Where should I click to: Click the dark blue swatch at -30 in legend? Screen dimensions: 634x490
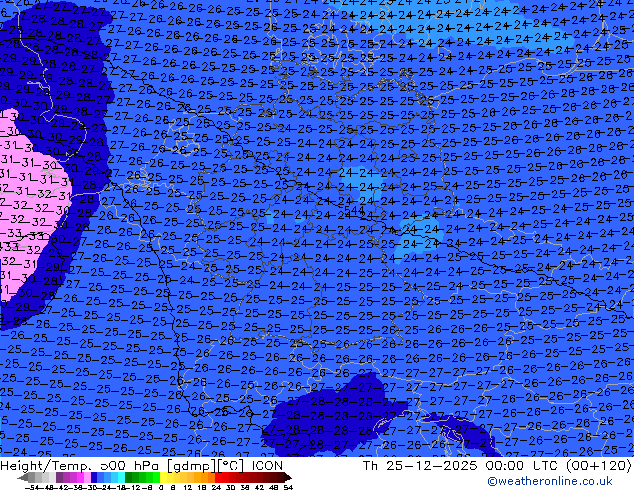pos(94,477)
